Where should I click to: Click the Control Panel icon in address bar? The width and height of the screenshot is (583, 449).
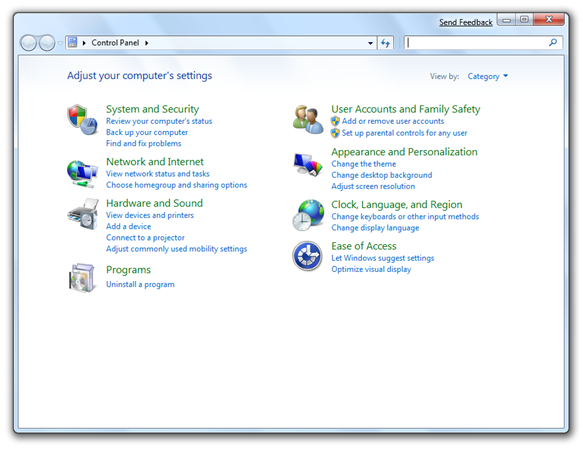coord(73,42)
